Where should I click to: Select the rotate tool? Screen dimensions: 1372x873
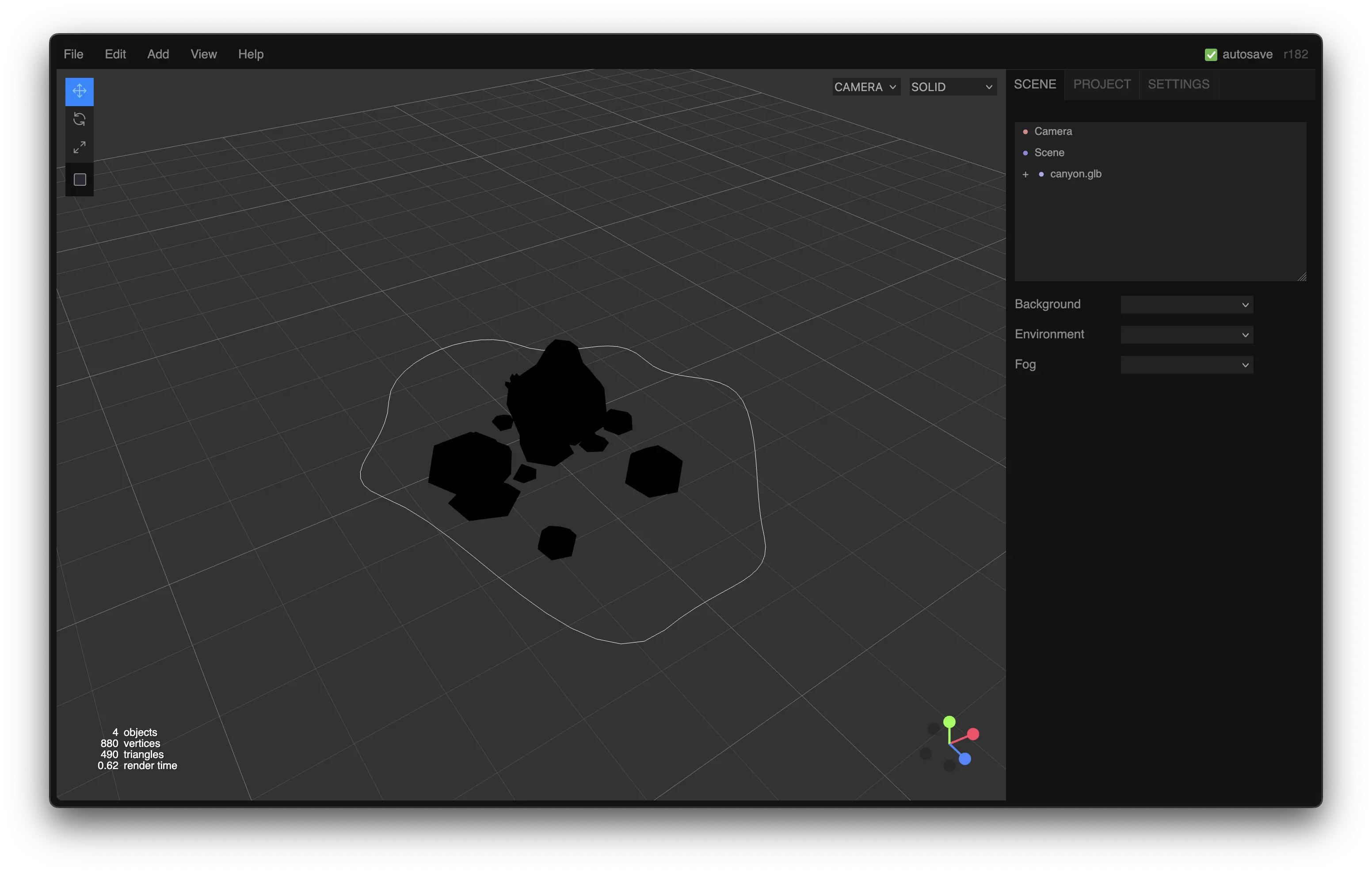[x=79, y=119]
